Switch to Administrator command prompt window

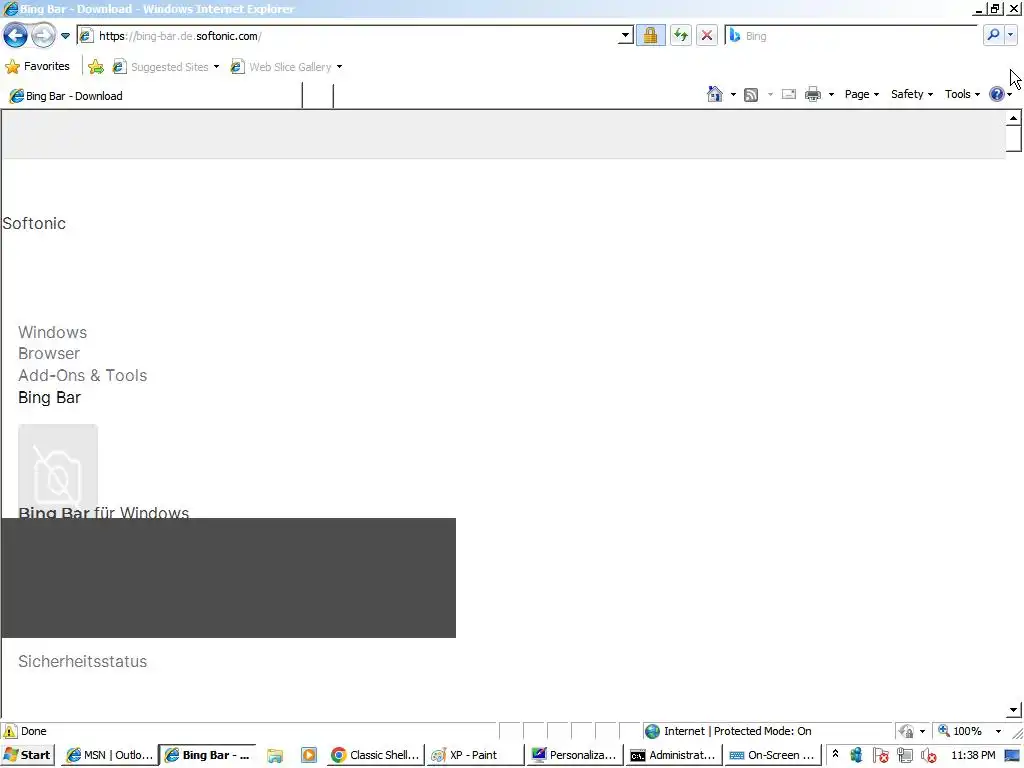coord(674,755)
